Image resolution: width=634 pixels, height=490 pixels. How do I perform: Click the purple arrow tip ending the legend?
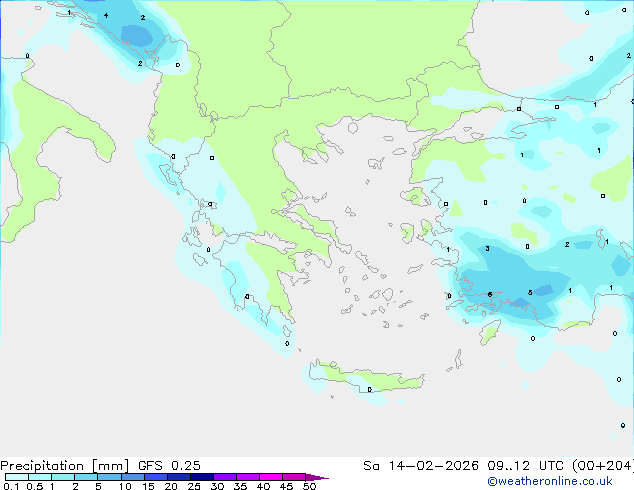pos(317,477)
